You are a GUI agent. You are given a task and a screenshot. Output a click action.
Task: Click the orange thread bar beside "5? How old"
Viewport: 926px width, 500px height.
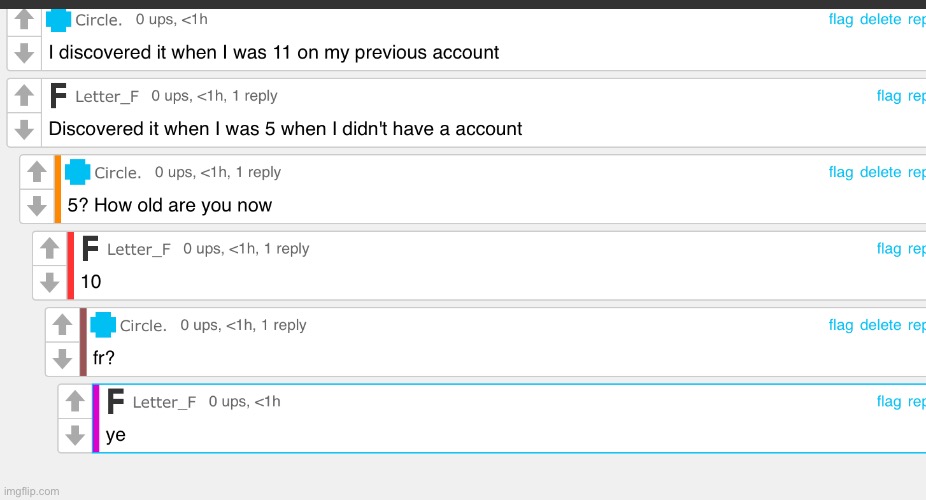tap(58, 188)
